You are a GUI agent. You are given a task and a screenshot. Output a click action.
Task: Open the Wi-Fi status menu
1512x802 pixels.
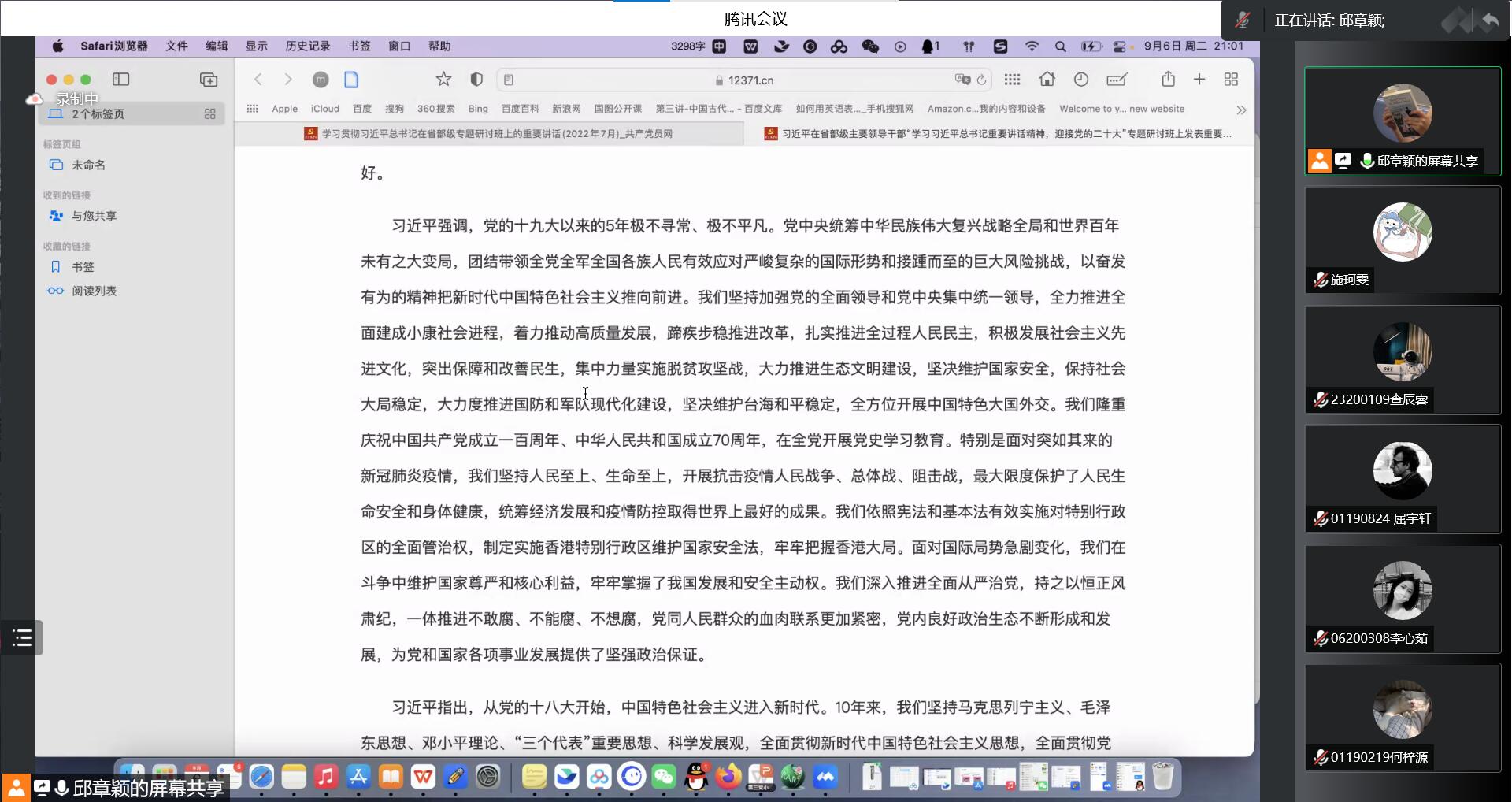(1032, 46)
